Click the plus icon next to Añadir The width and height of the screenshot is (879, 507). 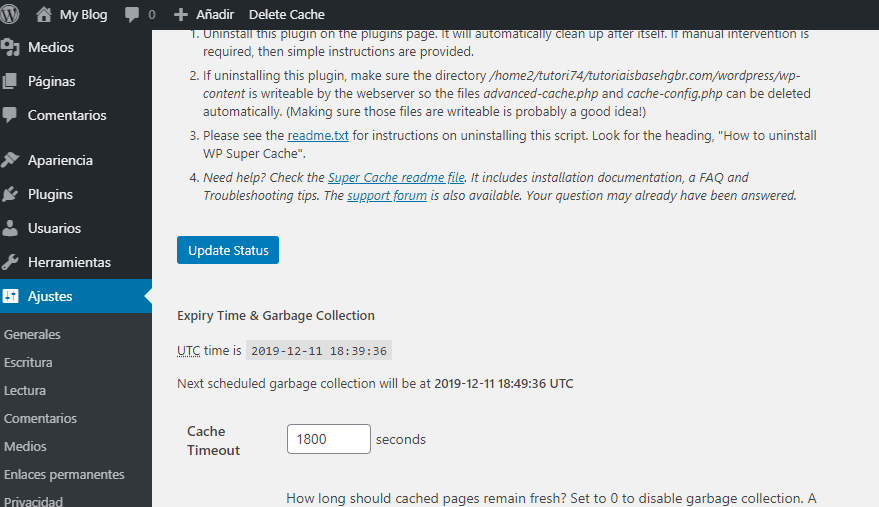[x=181, y=15]
